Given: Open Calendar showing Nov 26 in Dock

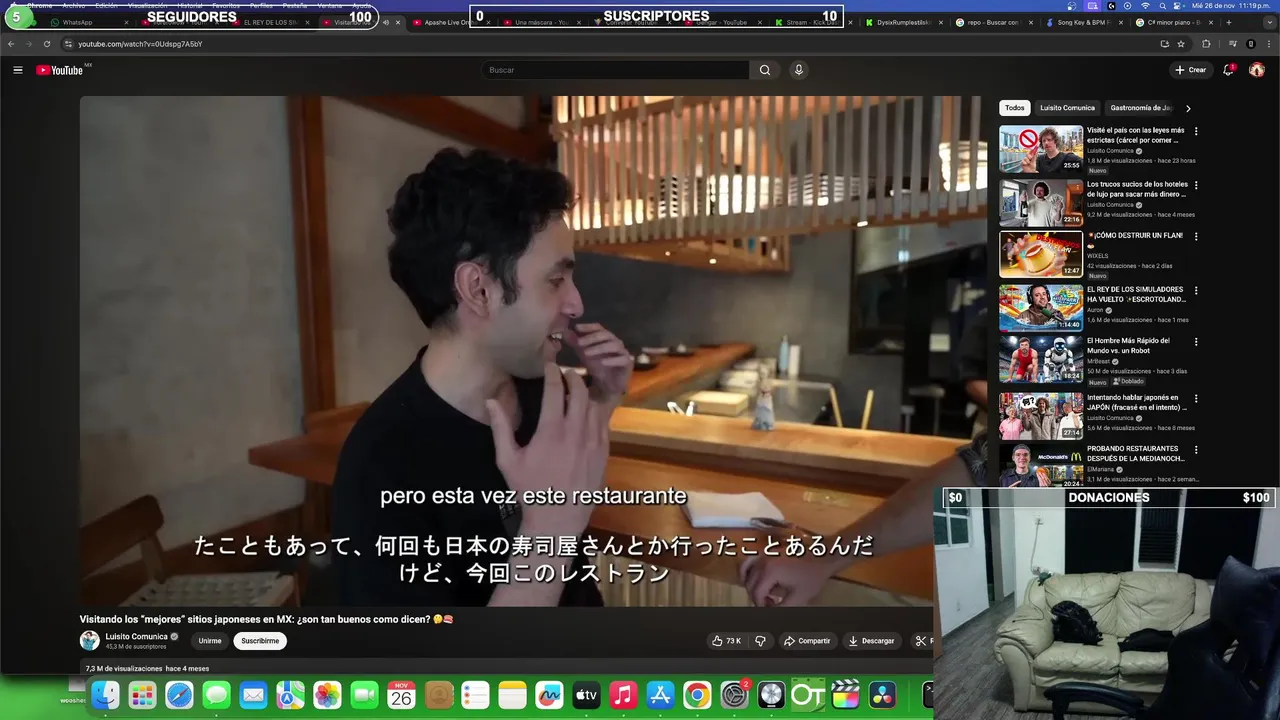Looking at the screenshot, I should tap(401, 695).
